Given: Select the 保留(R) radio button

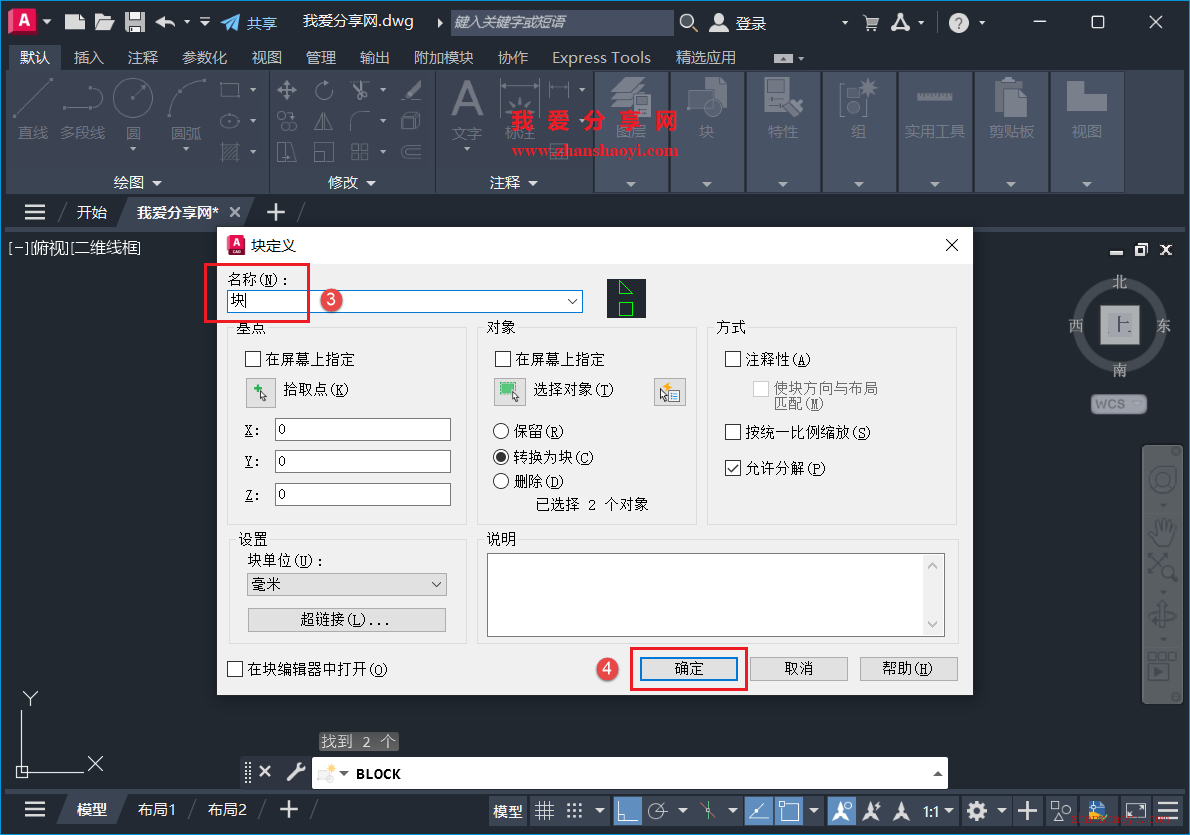Looking at the screenshot, I should pos(501,431).
